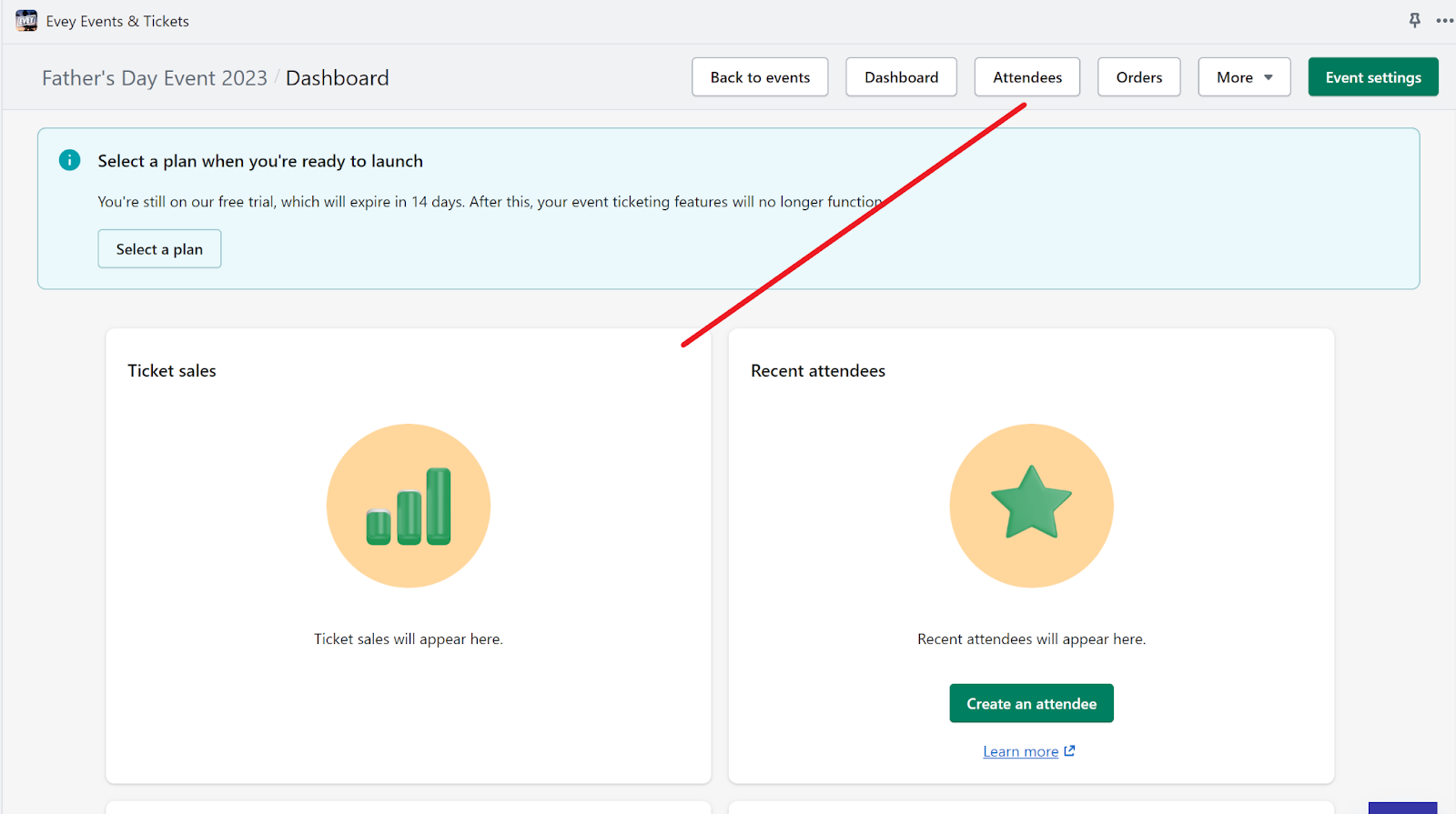This screenshot has height=814, width=1456.
Task: Click the info icon in the plan banner
Action: pyautogui.click(x=69, y=160)
